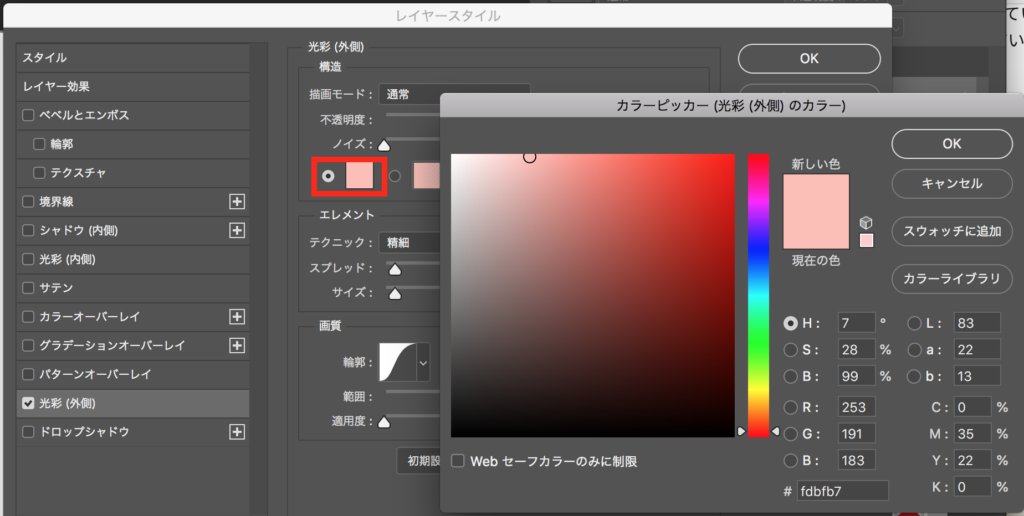This screenshot has width=1024, height=516.
Task: Enable 光彩 (内側) checkbox
Action: pyautogui.click(x=28, y=259)
